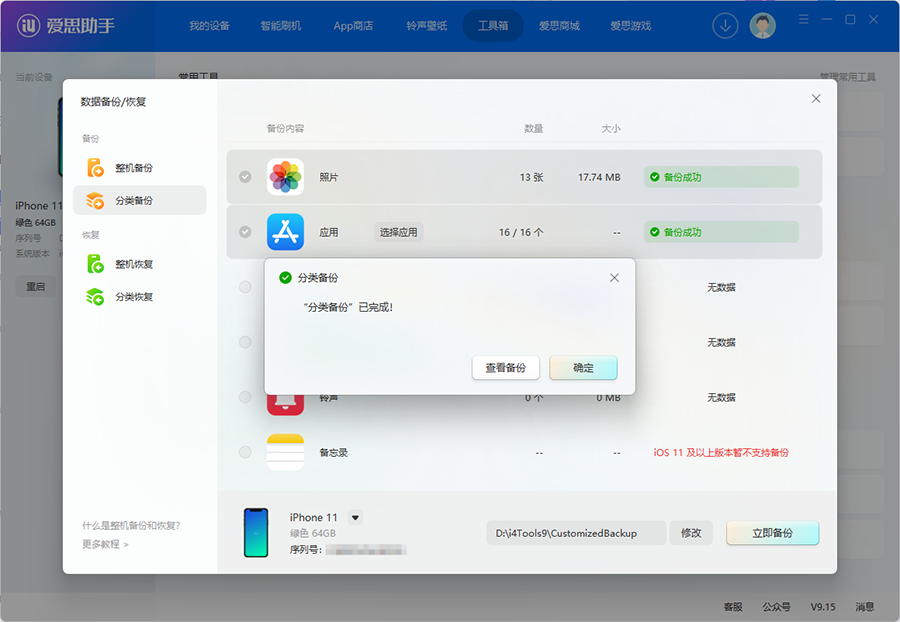900x622 pixels.
Task: Click the 备份成功 status in 应用 row
Action: 721,232
